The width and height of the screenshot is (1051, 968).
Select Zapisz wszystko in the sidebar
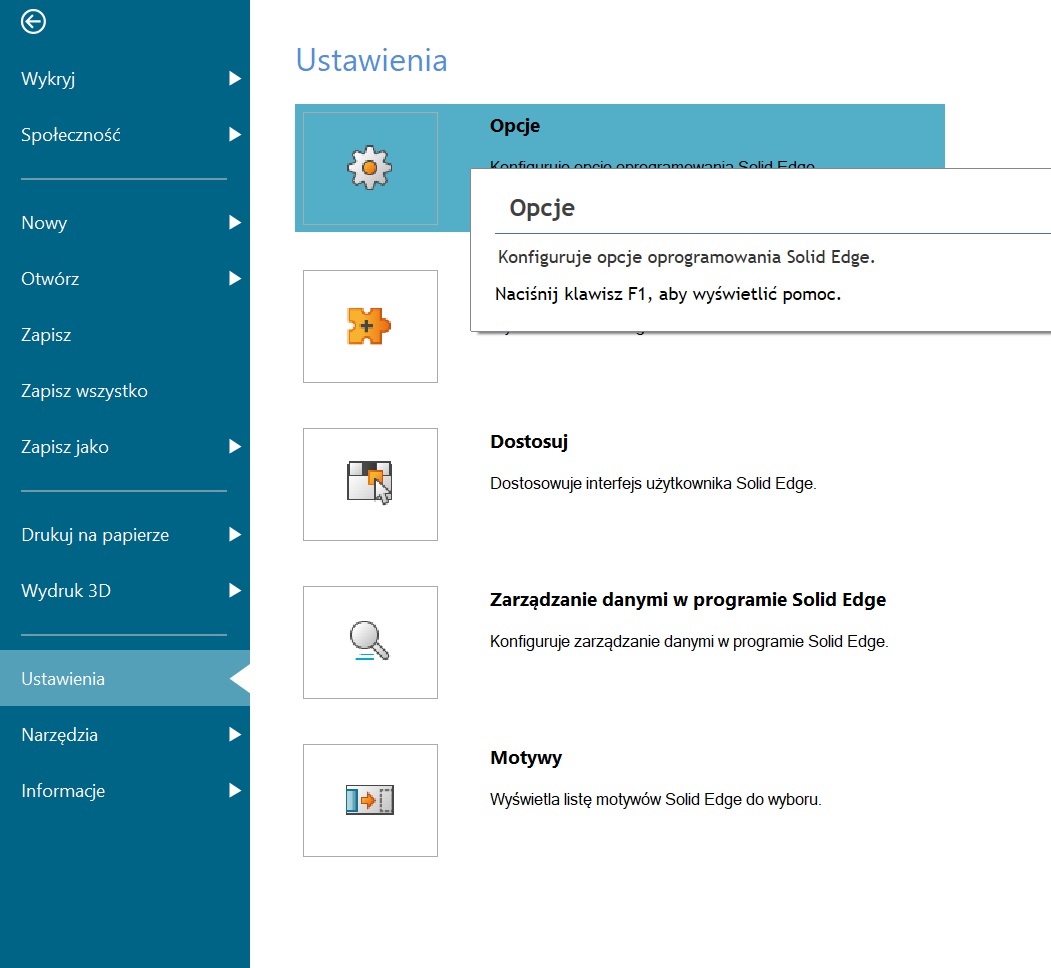pyautogui.click(x=84, y=391)
